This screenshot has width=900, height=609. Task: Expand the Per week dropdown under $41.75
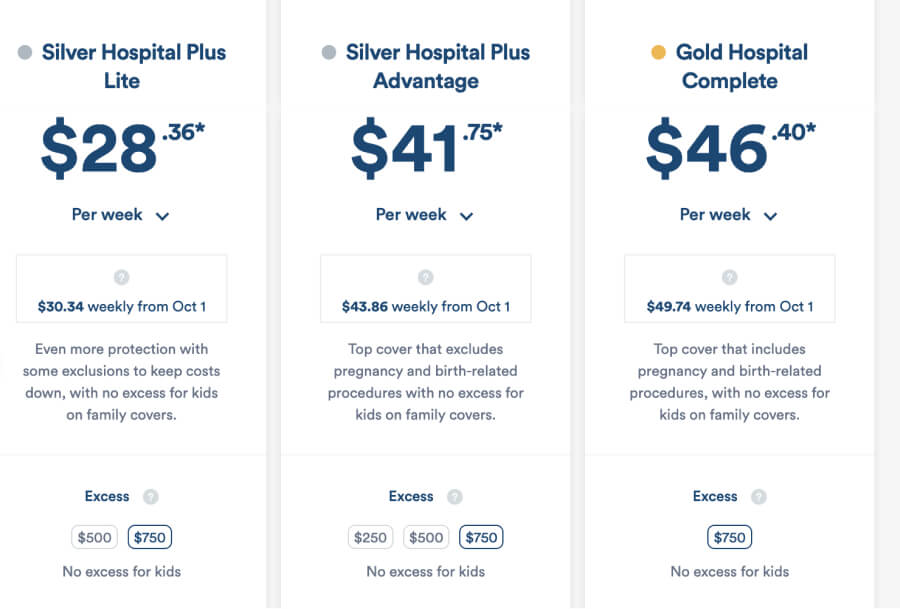click(x=425, y=214)
